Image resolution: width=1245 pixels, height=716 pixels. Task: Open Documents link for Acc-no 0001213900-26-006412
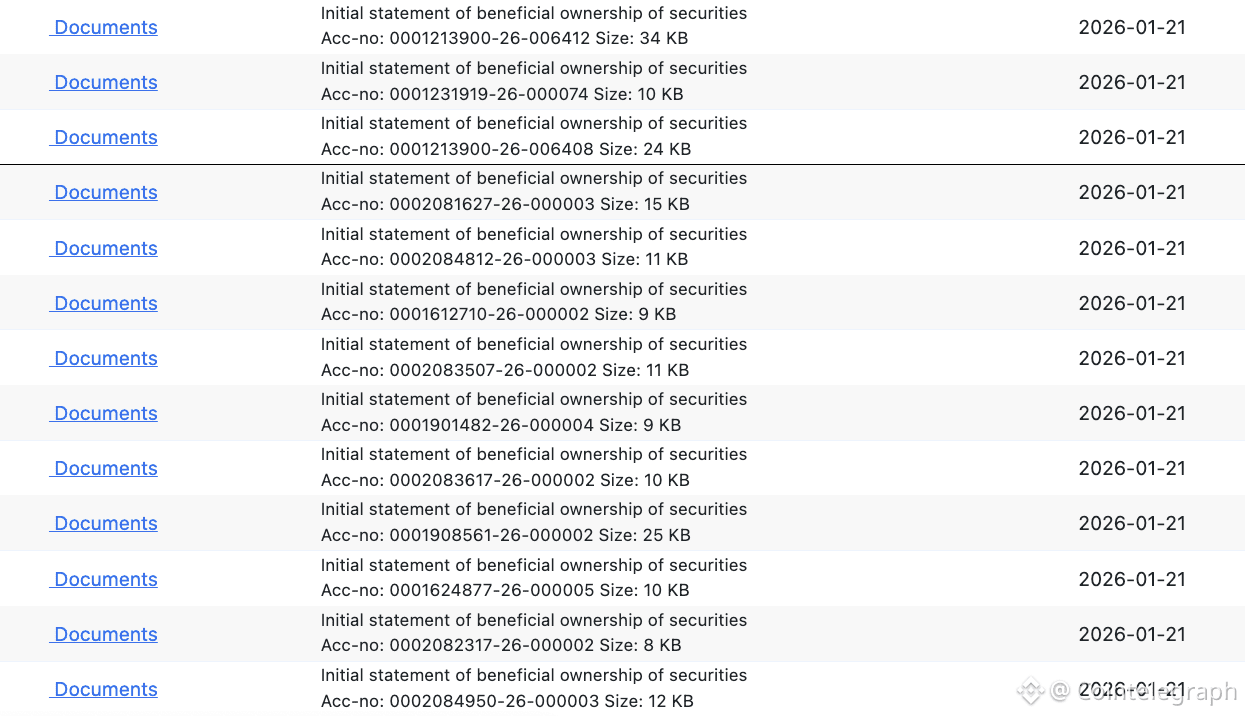(105, 27)
